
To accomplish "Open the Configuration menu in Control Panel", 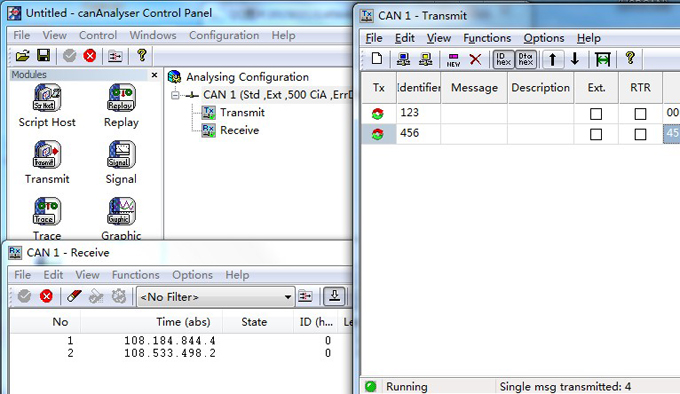I will click(224, 35).
